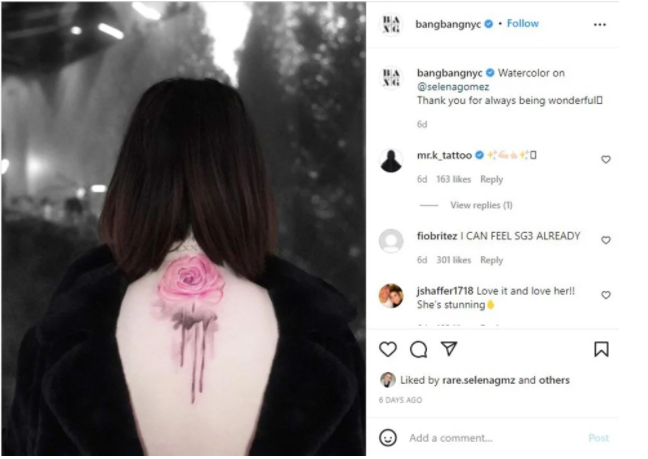Like fiobritez's comment
The image size is (648, 459).
[x=605, y=240]
